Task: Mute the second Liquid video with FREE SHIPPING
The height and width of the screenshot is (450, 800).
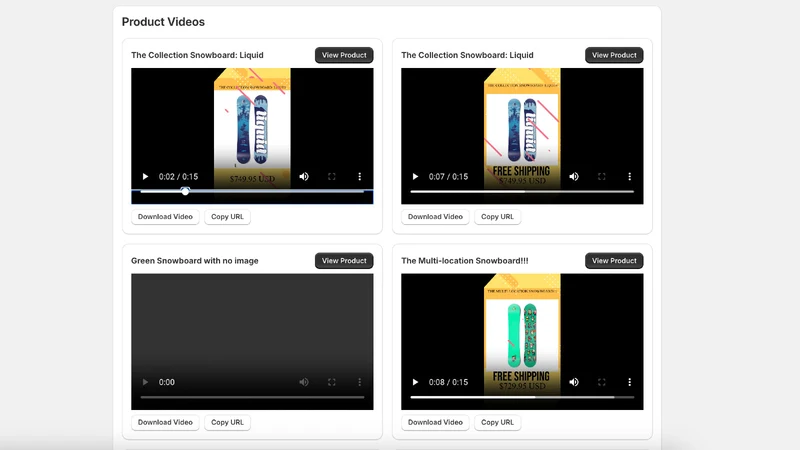Action: pos(574,177)
